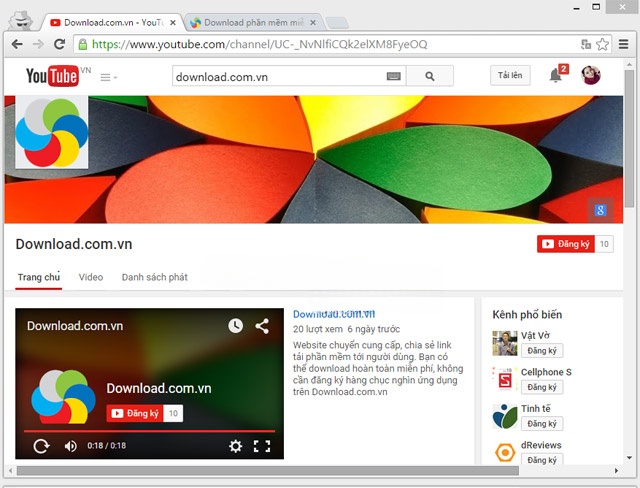Click the Tinh tế channel icon

505,416
